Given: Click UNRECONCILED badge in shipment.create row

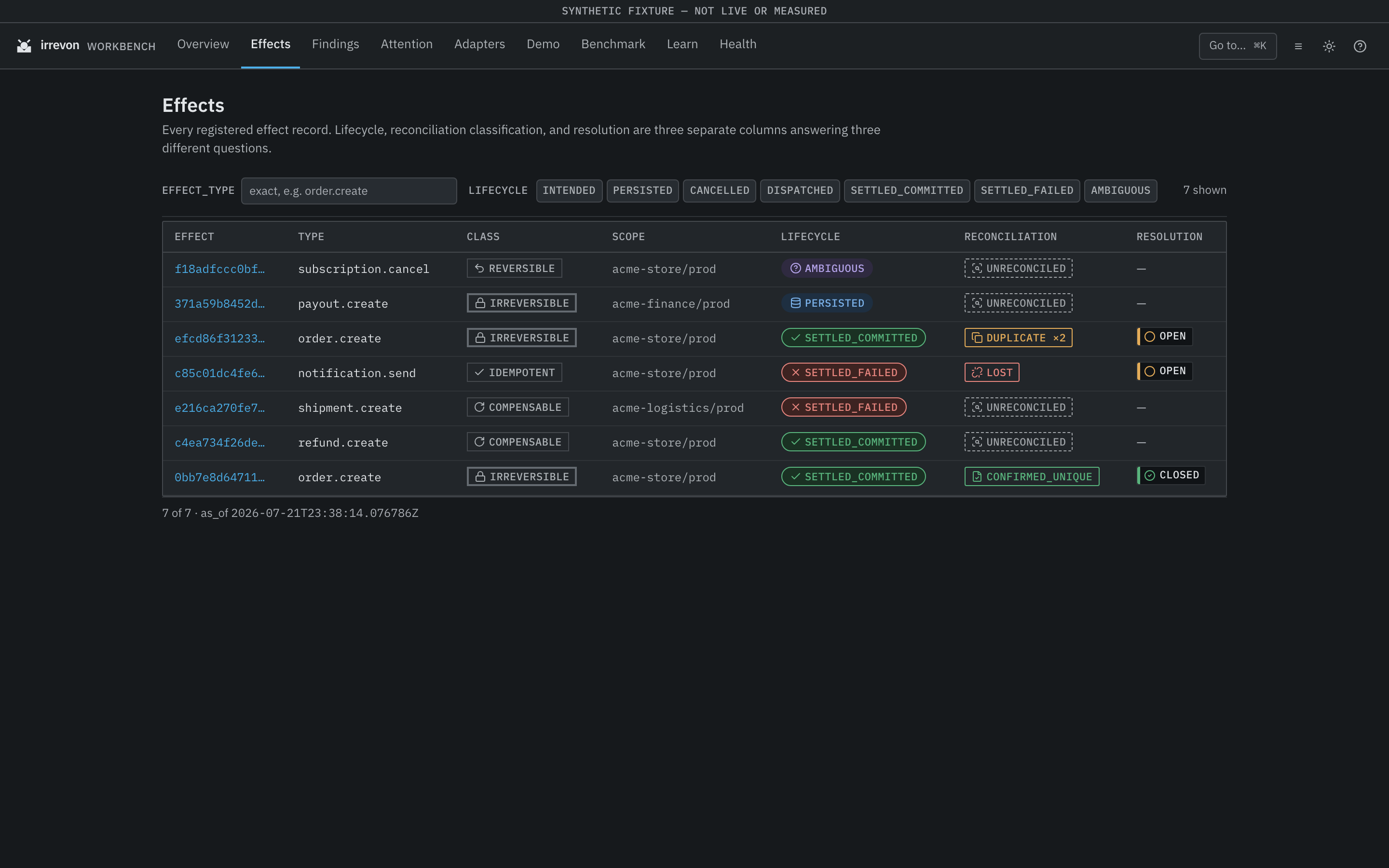Looking at the screenshot, I should coord(1018,407).
